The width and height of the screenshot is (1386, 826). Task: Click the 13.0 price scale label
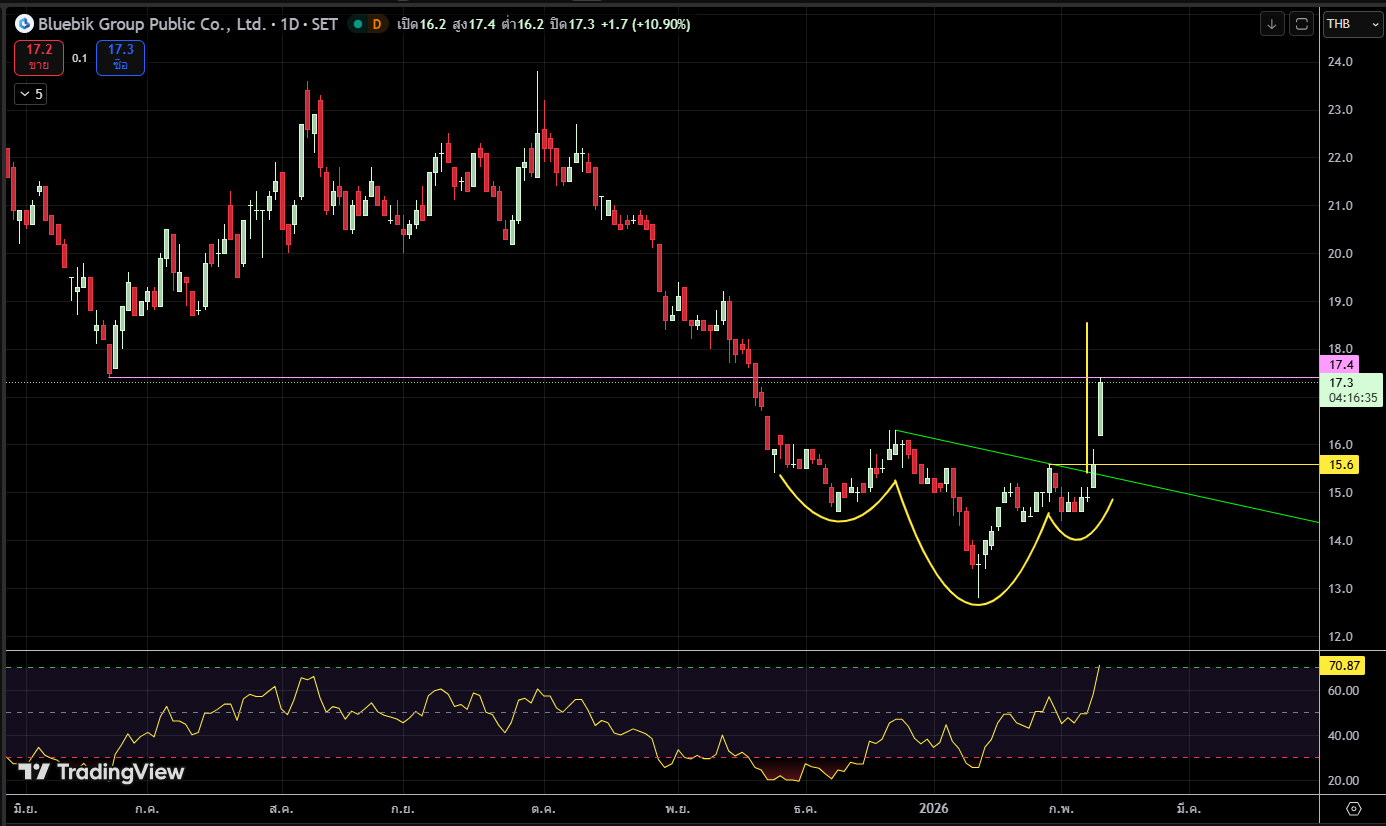click(1341, 589)
